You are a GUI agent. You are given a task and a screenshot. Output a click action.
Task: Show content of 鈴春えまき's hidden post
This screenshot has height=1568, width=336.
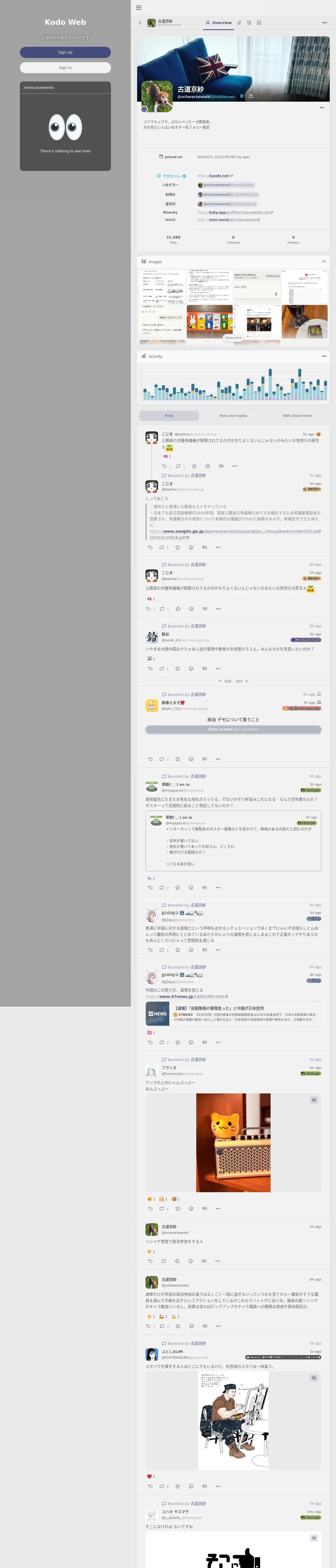234,729
